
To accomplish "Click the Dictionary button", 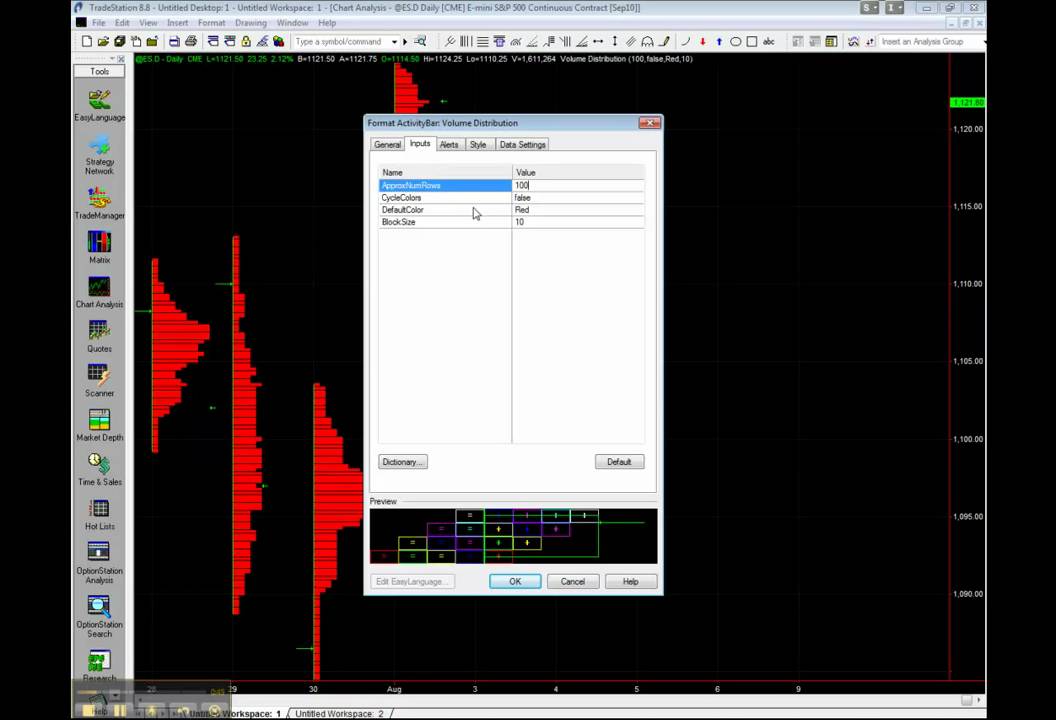I will (403, 462).
